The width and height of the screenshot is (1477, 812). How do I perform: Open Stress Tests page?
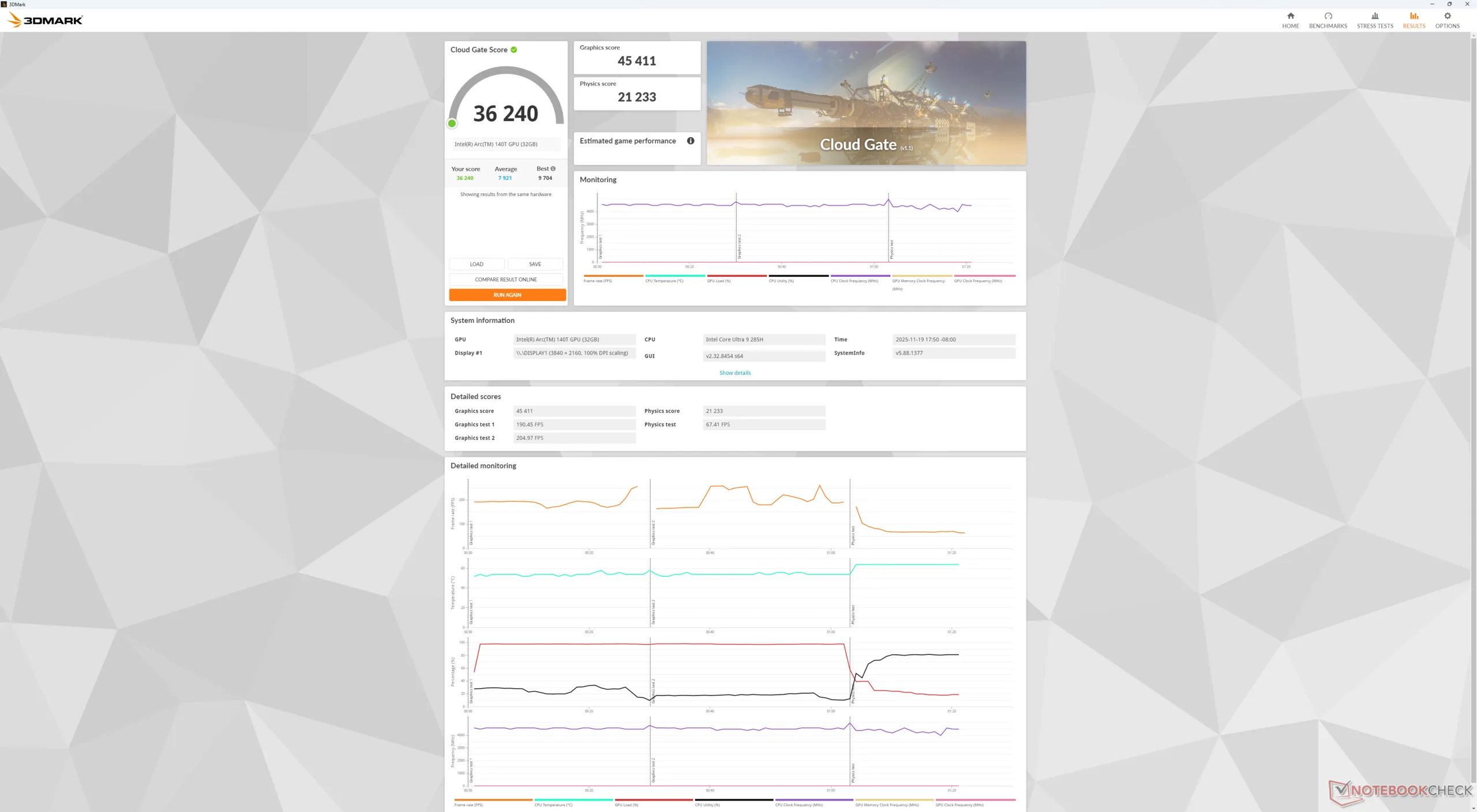1374,20
